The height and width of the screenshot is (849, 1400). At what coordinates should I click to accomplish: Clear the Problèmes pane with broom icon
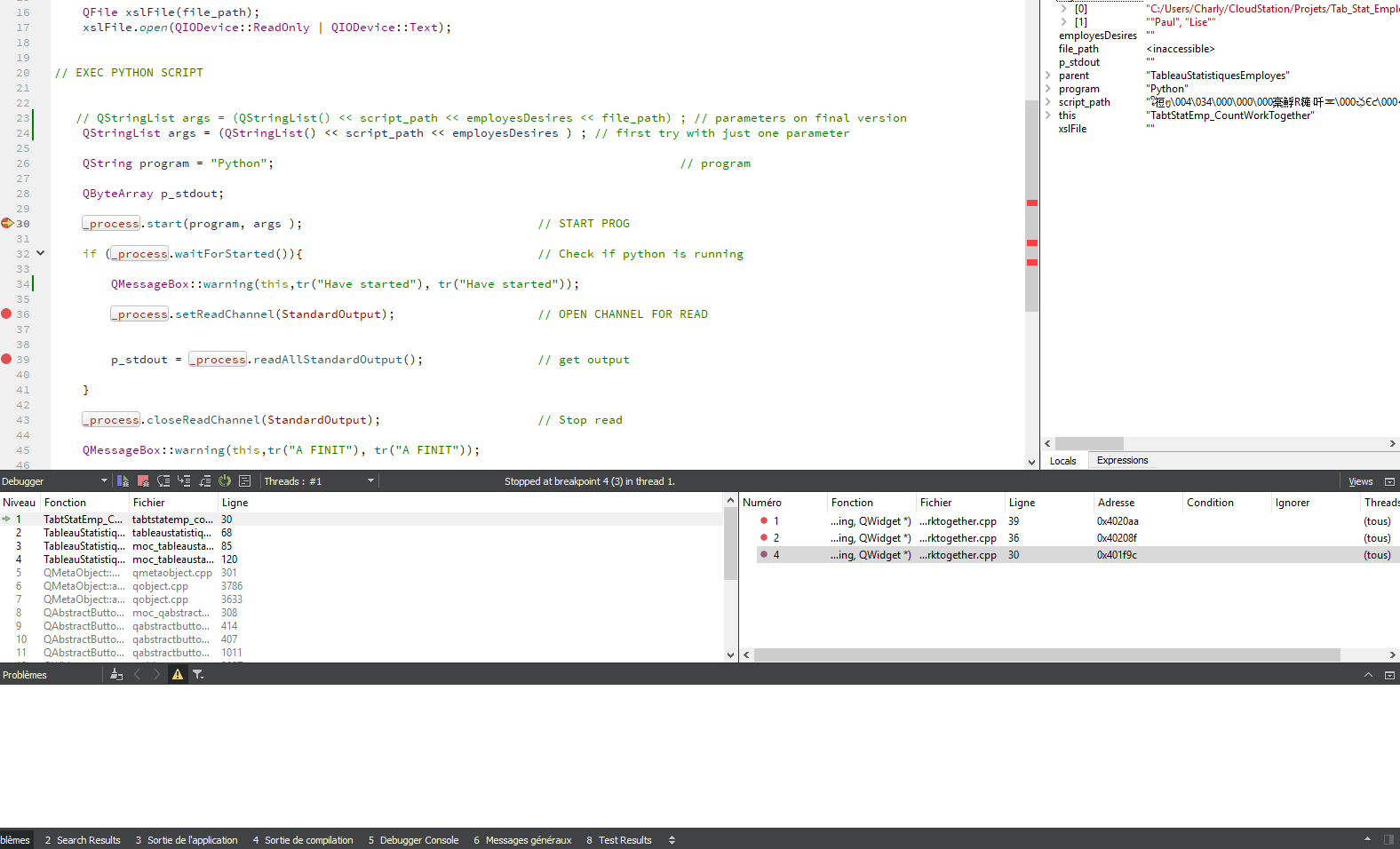(116, 675)
